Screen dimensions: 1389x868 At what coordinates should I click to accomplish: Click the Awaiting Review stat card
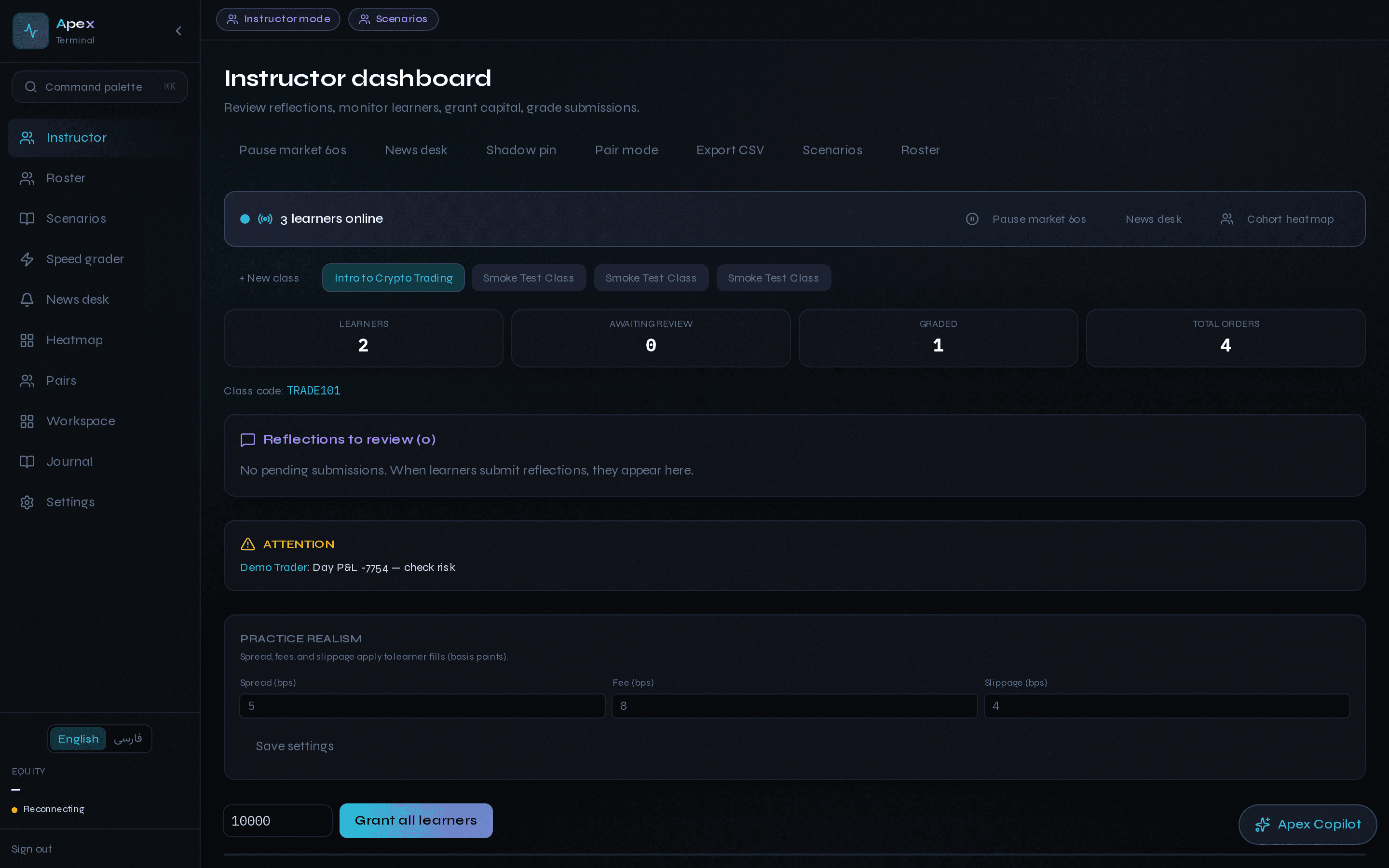(651, 338)
